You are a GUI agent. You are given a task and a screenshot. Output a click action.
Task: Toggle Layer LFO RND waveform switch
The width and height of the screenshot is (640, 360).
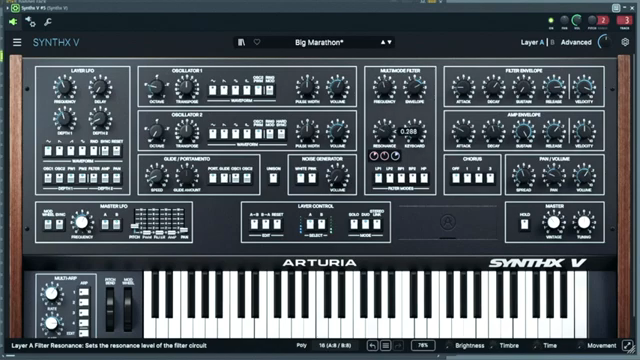tap(94, 151)
